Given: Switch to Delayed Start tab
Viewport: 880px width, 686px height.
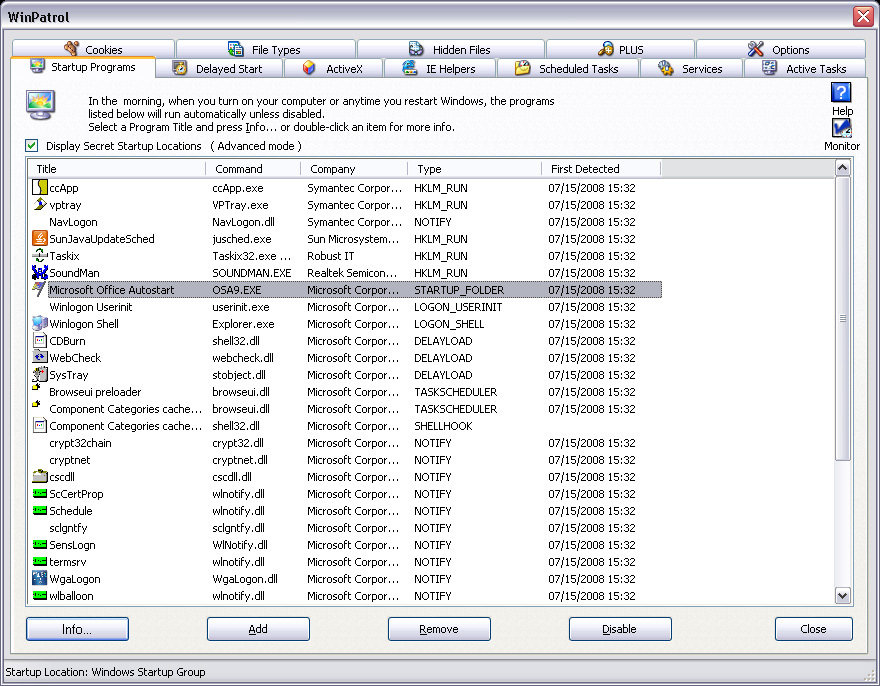Looking at the screenshot, I should pyautogui.click(x=219, y=68).
